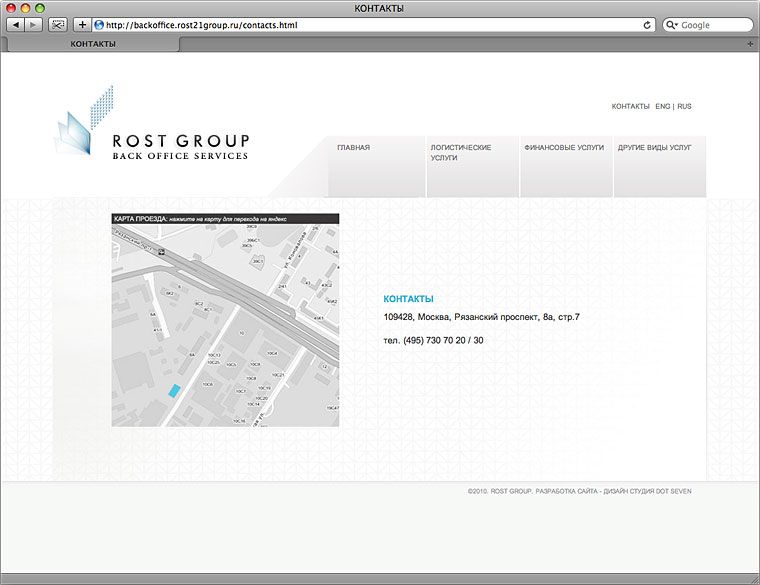The height and width of the screenshot is (585, 760).
Task: Click the URL address field
Action: coord(370,25)
